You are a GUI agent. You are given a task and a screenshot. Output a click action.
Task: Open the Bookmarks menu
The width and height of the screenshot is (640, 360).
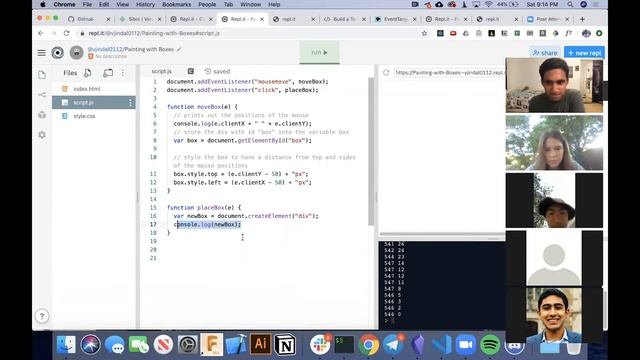(176, 4)
